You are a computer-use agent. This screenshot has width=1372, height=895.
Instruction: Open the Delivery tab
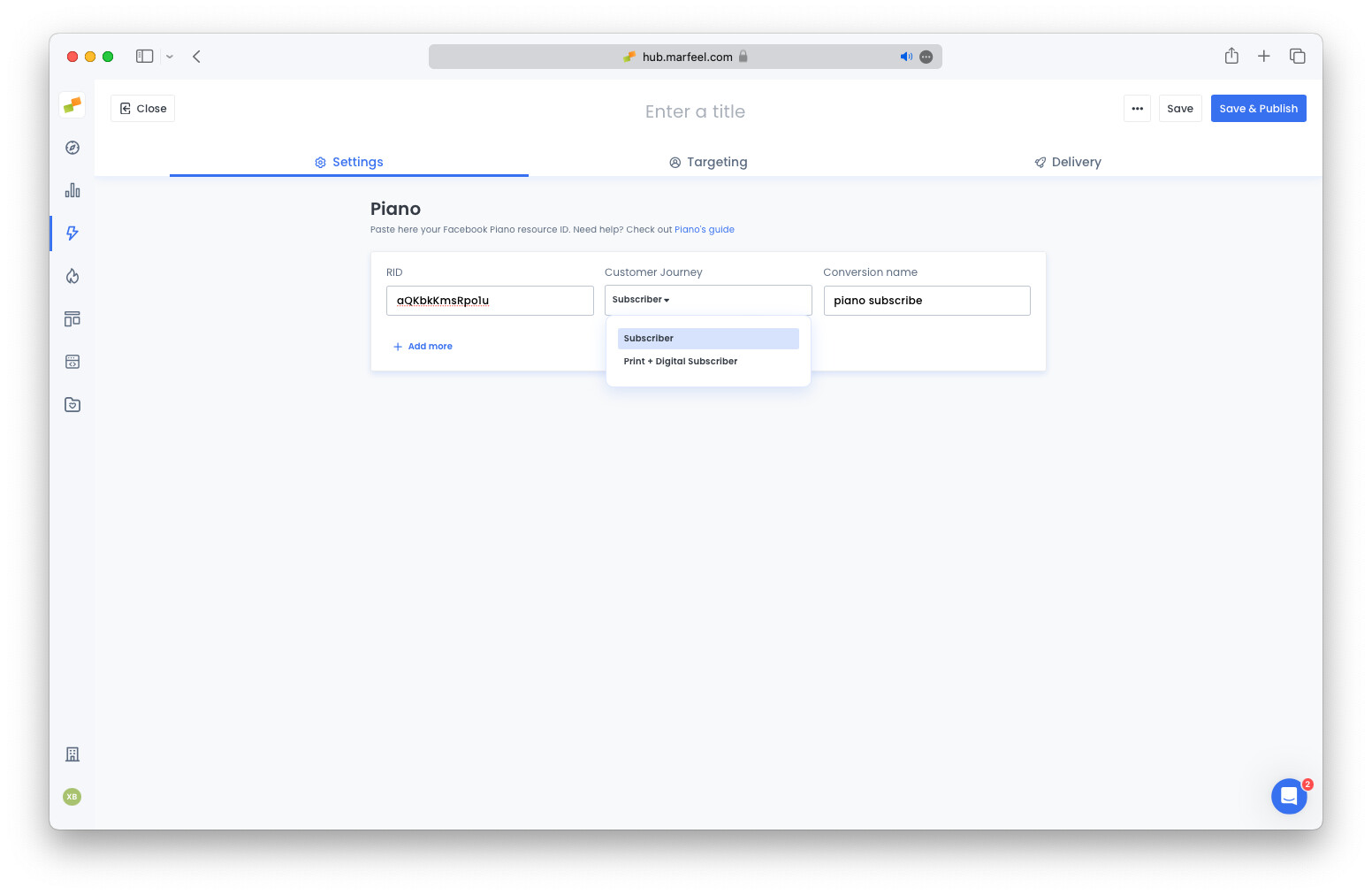coord(1067,162)
